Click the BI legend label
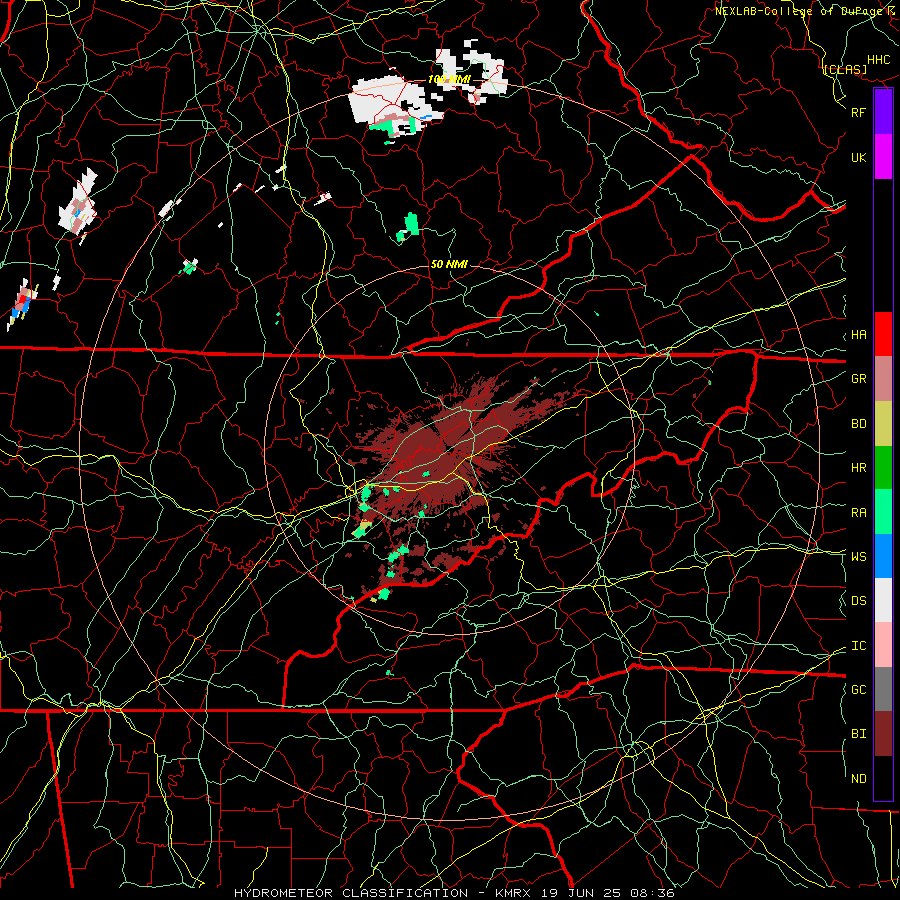This screenshot has width=900, height=900. pos(859,734)
